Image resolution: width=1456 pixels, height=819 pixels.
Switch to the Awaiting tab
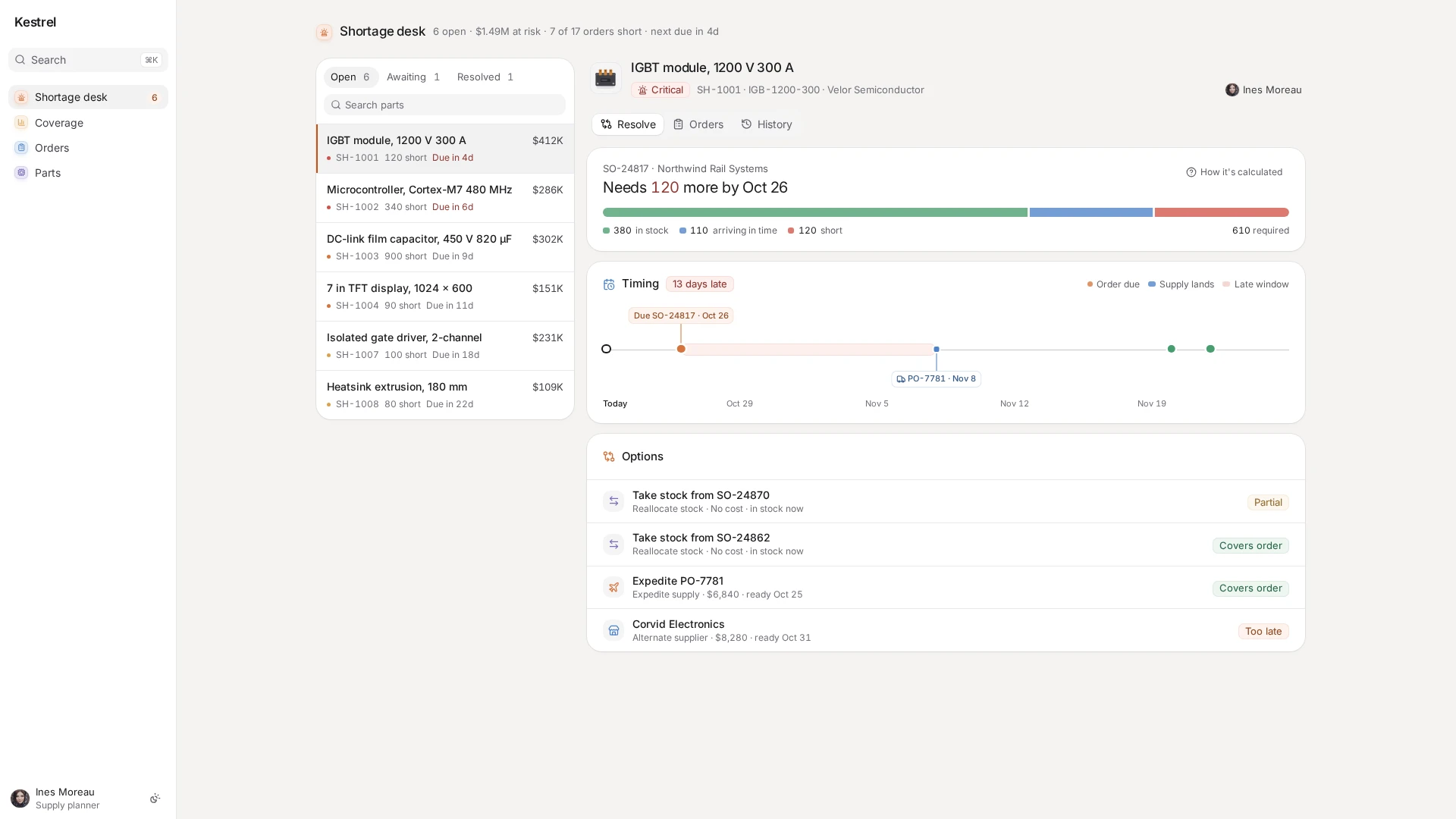(x=413, y=77)
